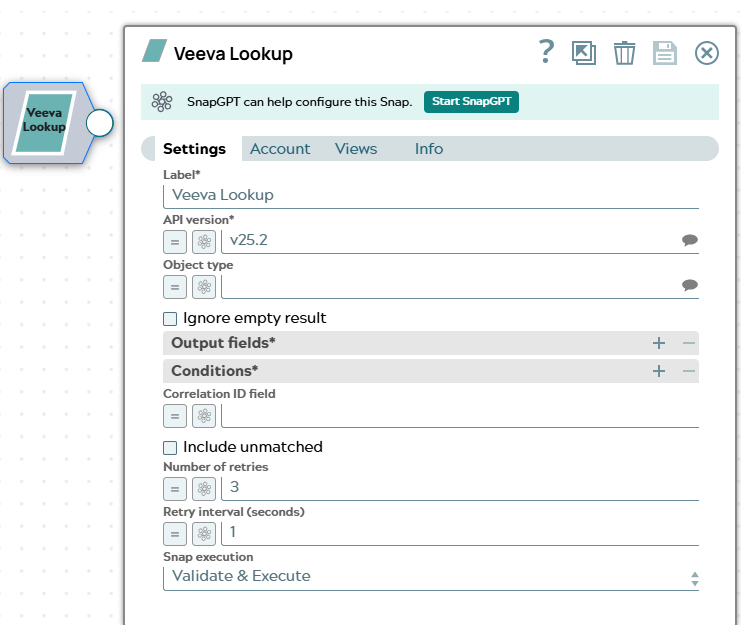Show suggestions bubble for API version

(x=689, y=240)
